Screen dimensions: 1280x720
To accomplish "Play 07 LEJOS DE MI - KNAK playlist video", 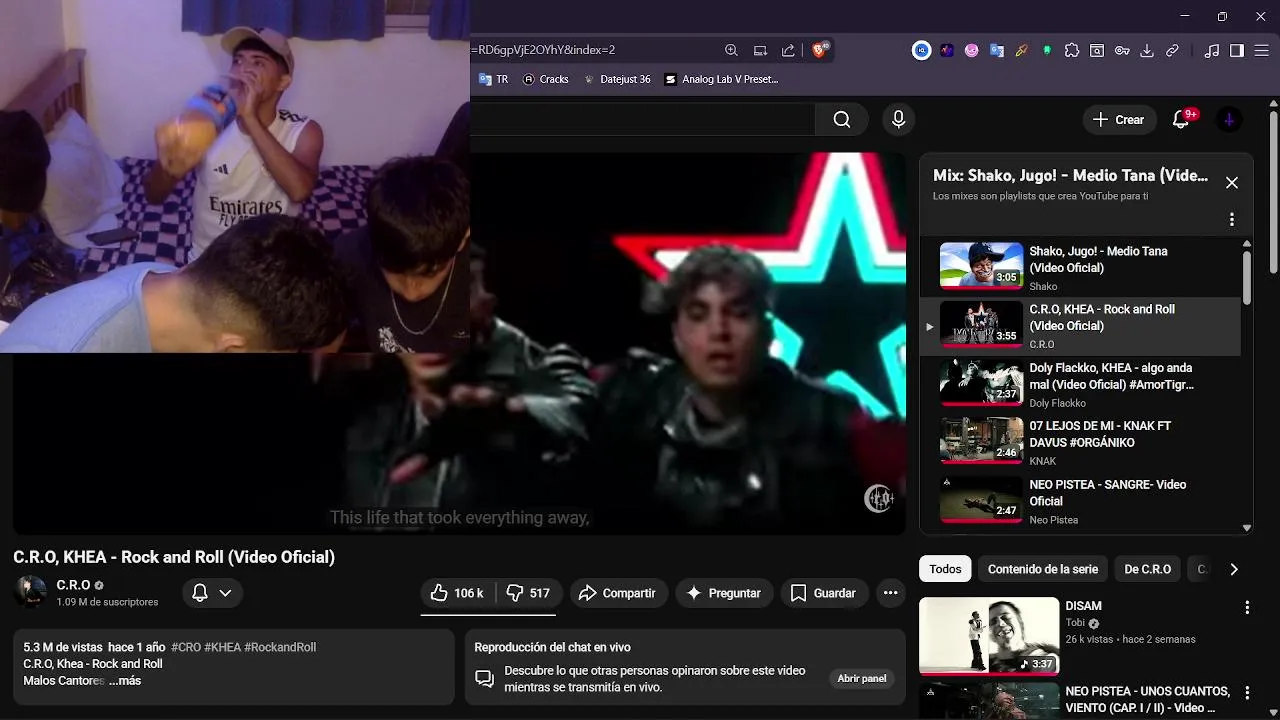I will click(x=1080, y=442).
